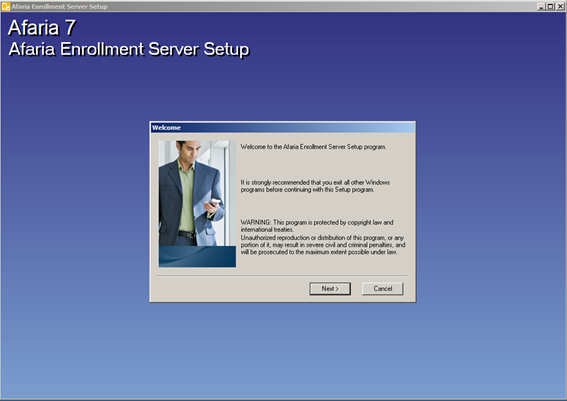
Task: Click the main window title bar text
Action: click(59, 7)
